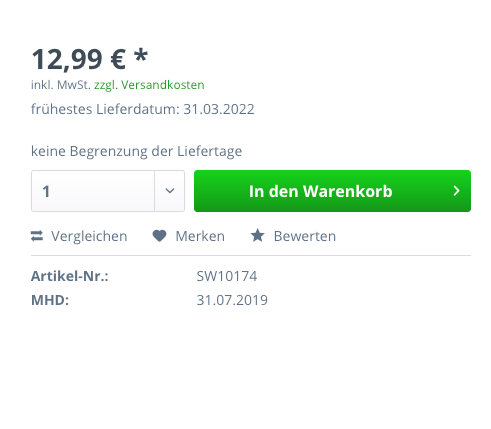Click the Artikel-Nr.: label
491x429 pixels.
pos(70,276)
